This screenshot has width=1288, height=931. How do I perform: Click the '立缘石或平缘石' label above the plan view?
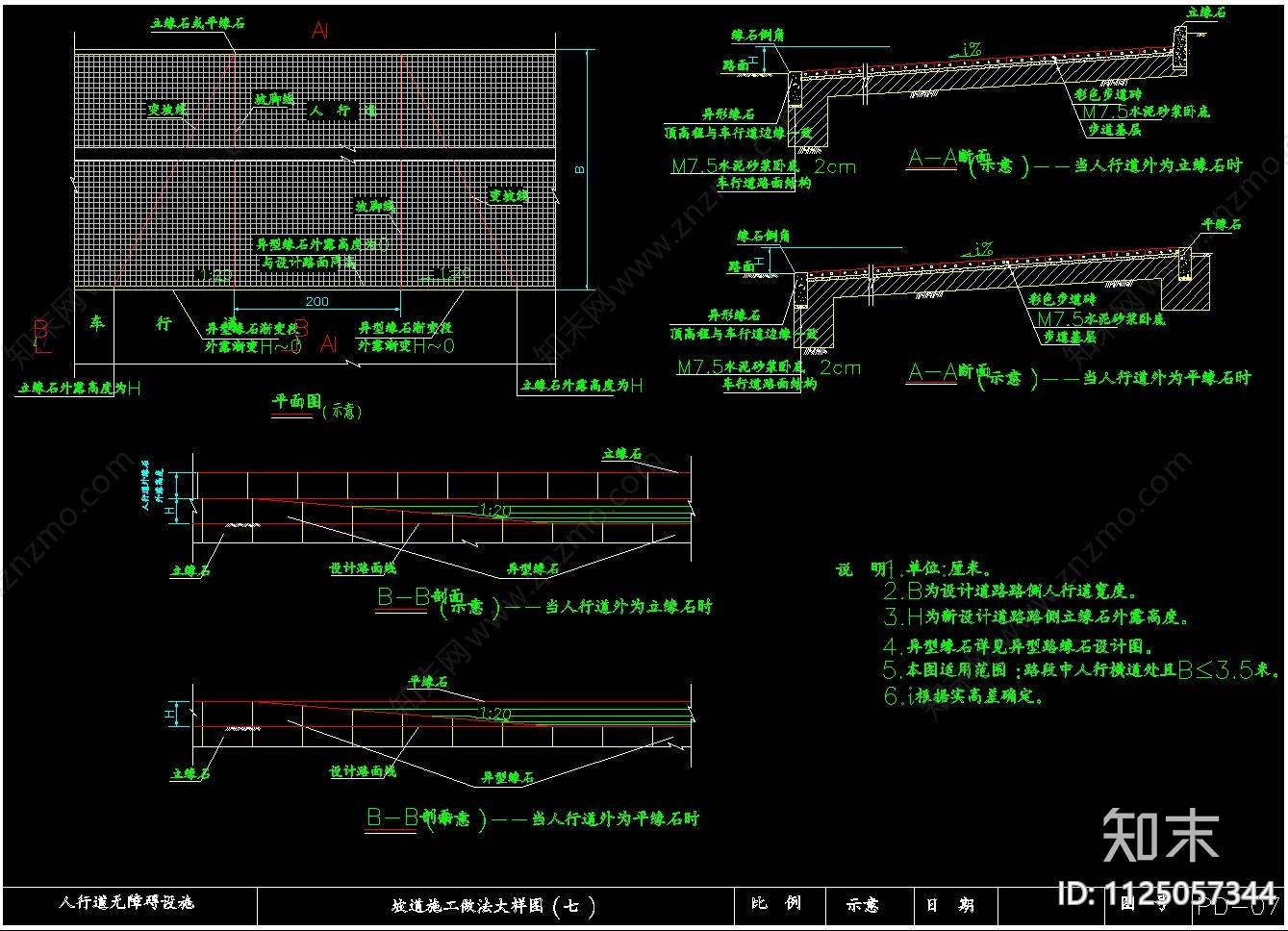tap(197, 23)
